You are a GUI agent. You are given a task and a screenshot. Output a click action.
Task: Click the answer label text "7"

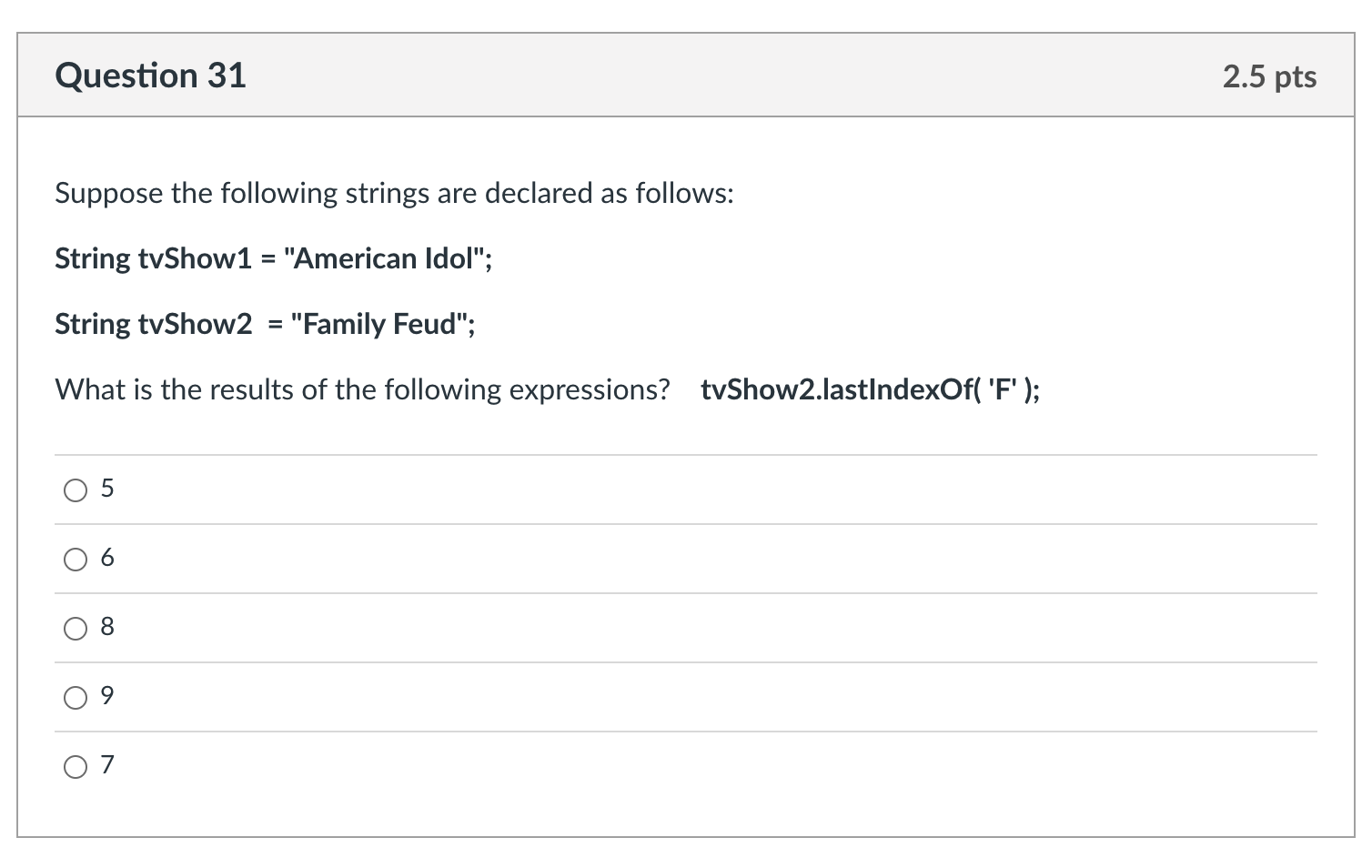(x=107, y=766)
